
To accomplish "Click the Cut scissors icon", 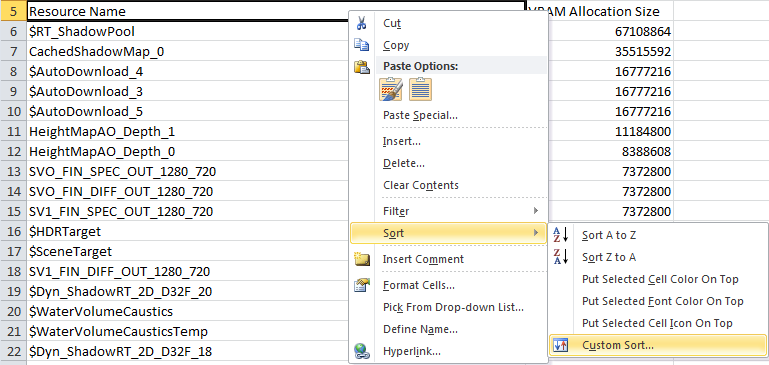I will 361,23.
